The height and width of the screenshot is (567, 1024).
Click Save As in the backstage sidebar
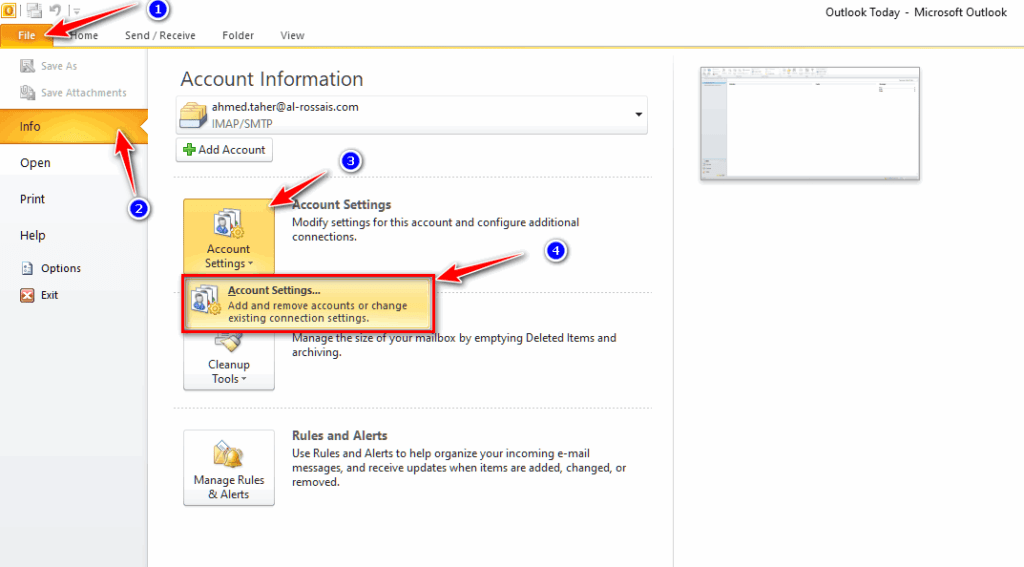point(58,66)
